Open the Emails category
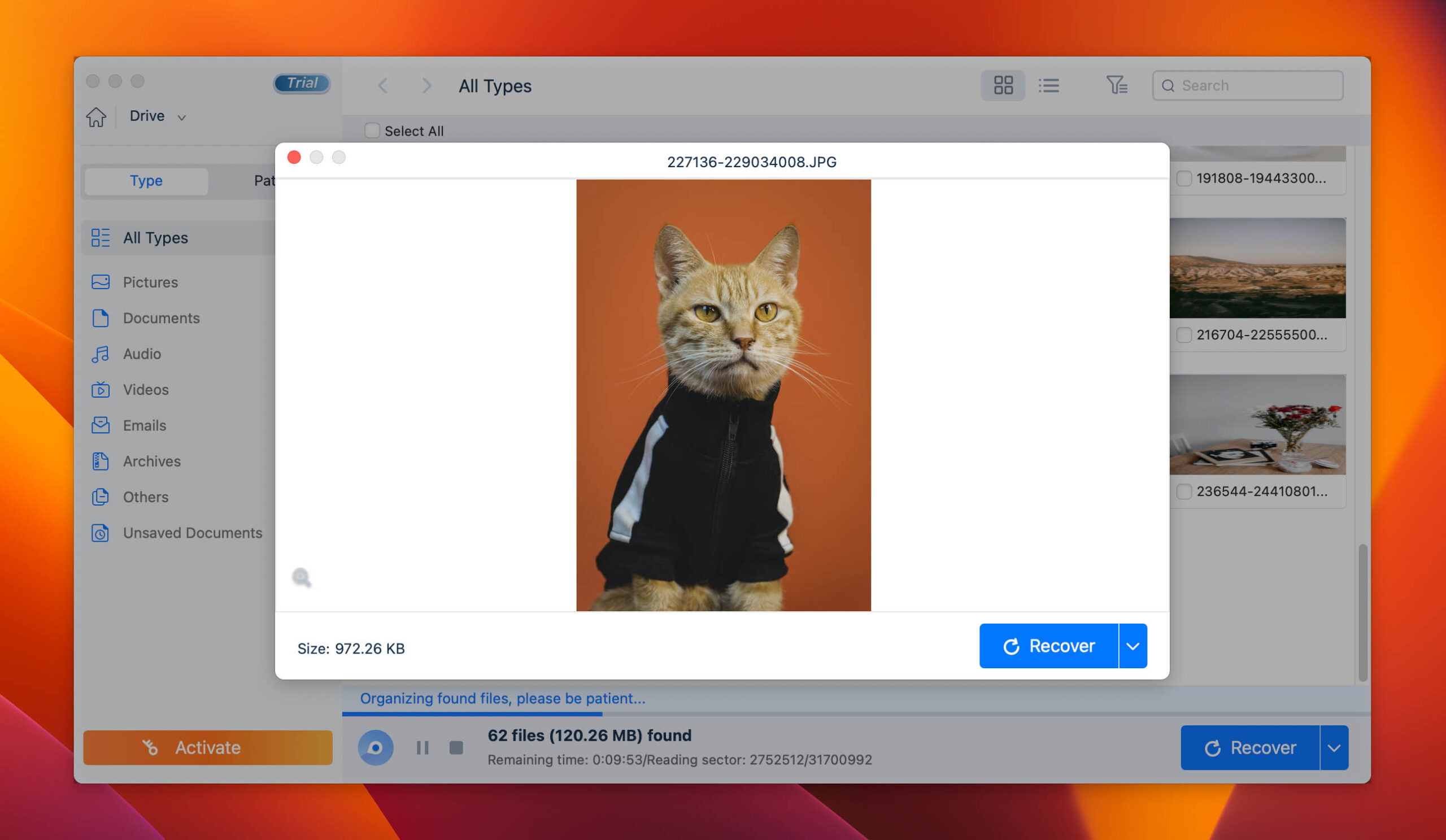This screenshot has width=1446, height=840. 145,425
